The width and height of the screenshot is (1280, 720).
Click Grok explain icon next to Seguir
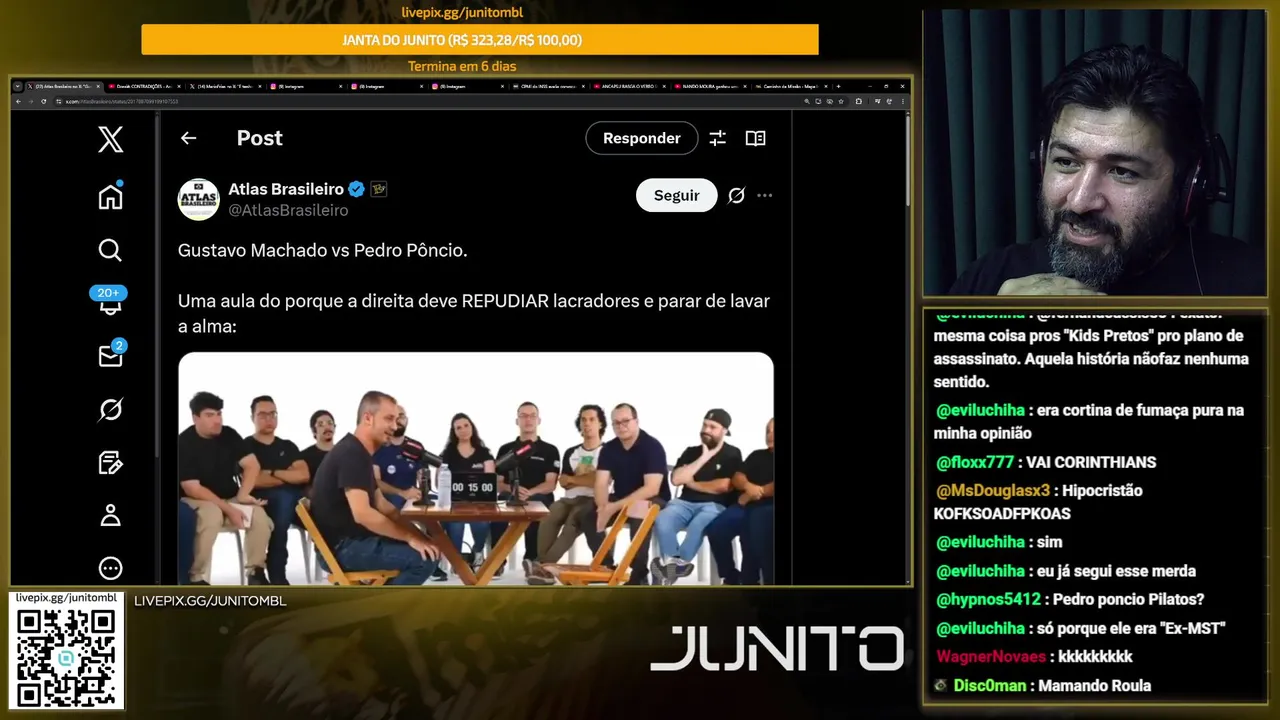tap(736, 195)
